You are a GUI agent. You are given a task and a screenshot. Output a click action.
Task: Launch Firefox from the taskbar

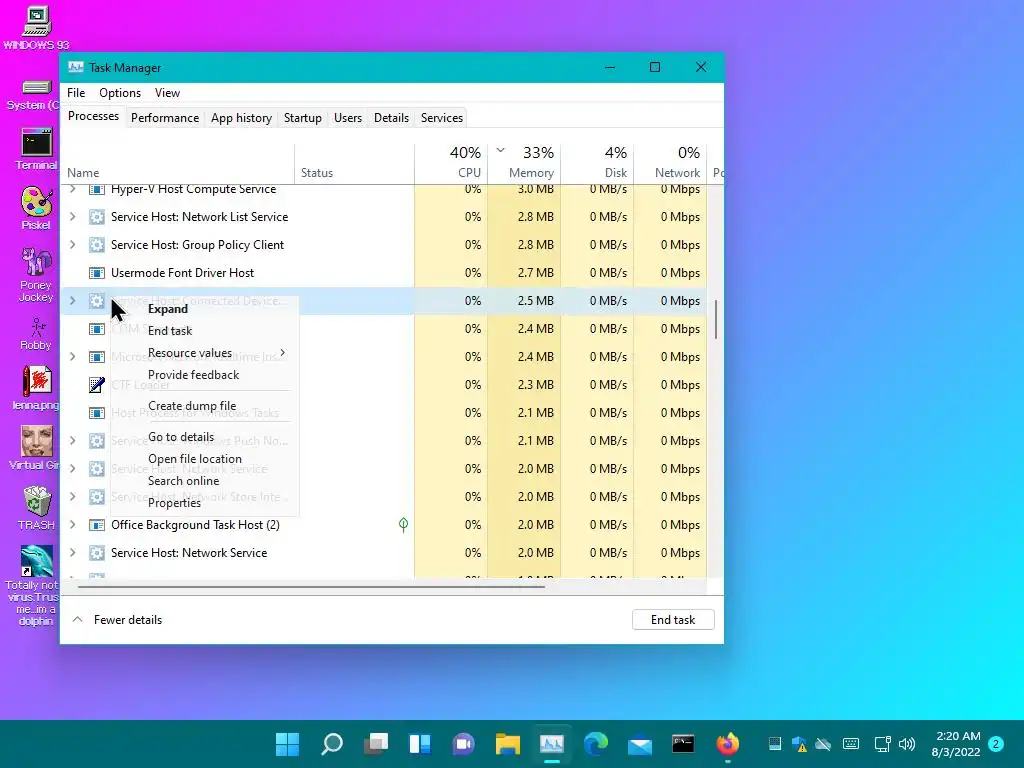click(728, 744)
